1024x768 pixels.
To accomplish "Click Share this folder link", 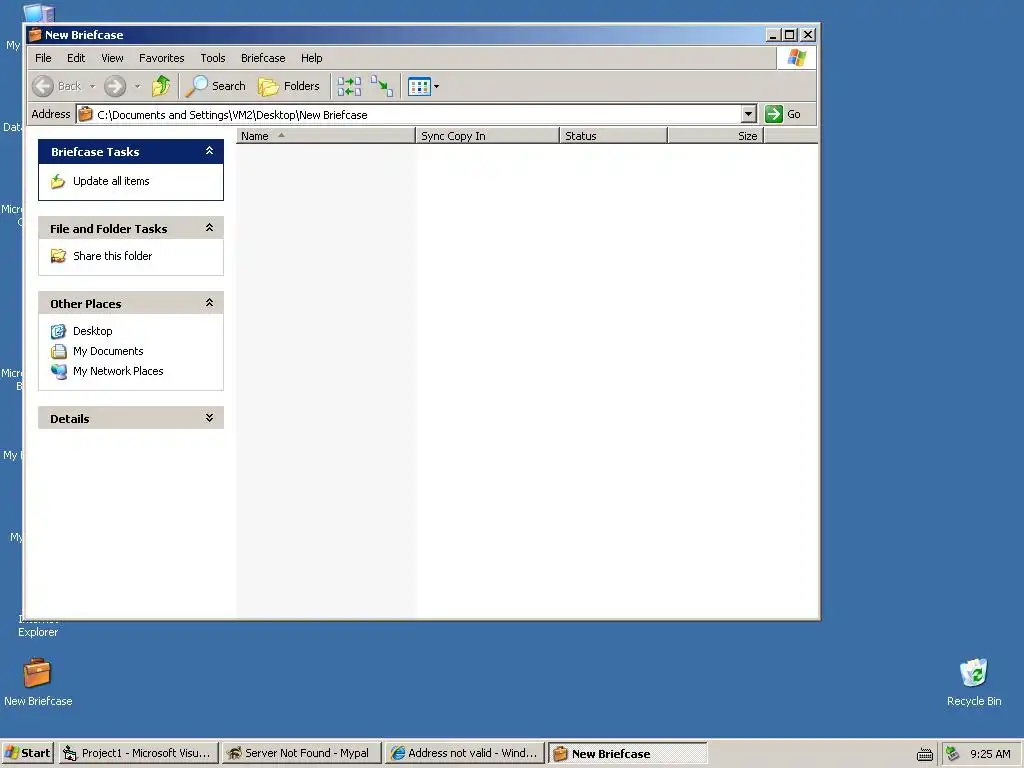I will tap(112, 256).
